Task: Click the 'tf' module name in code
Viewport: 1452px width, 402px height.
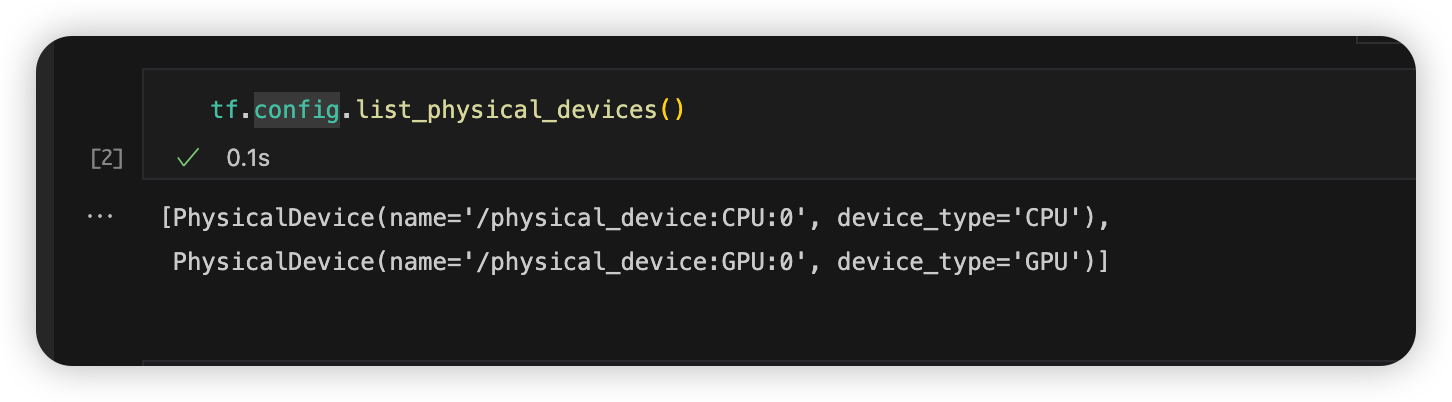Action: (225, 109)
